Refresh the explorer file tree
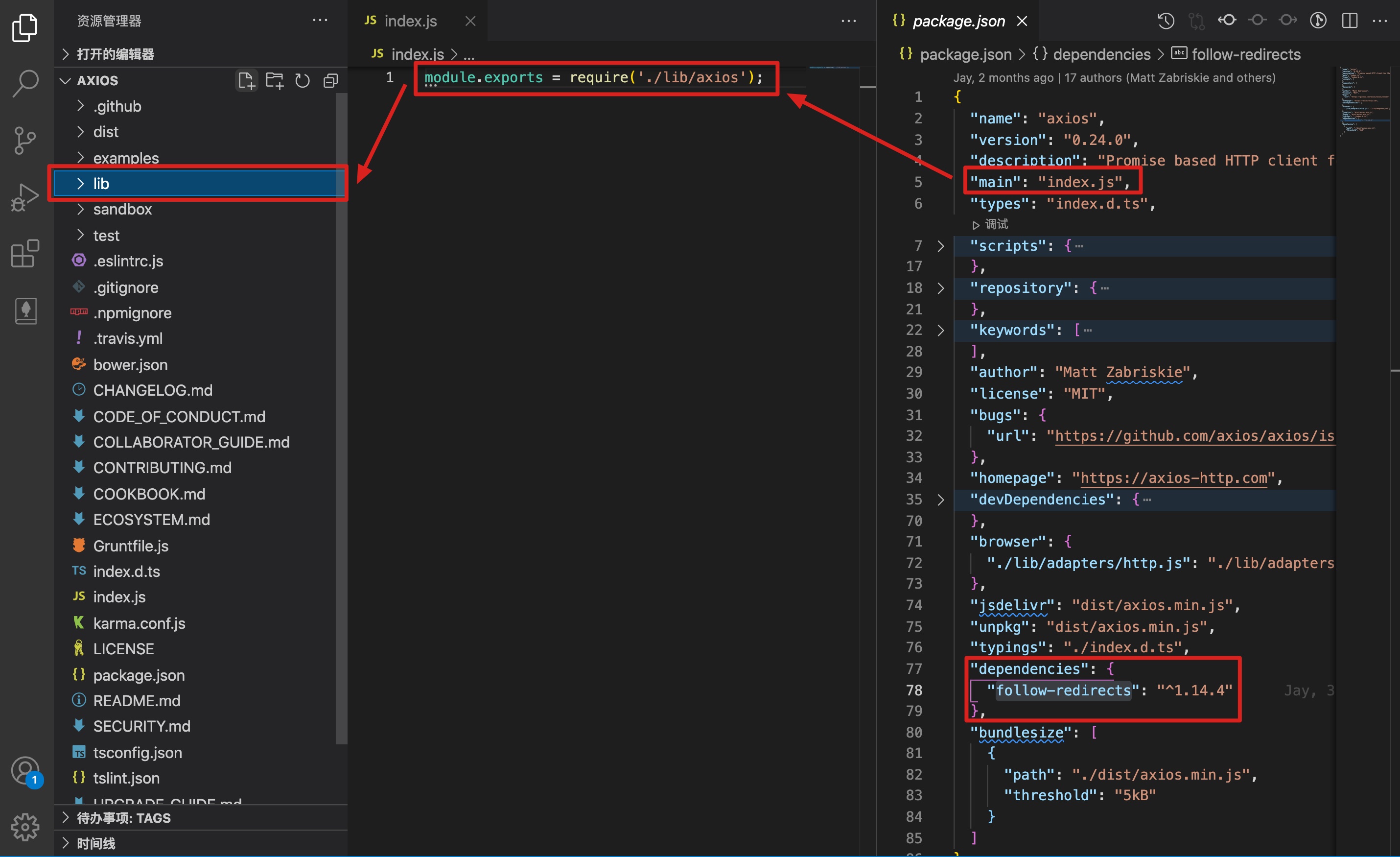The height and width of the screenshot is (857, 1400). (x=303, y=81)
